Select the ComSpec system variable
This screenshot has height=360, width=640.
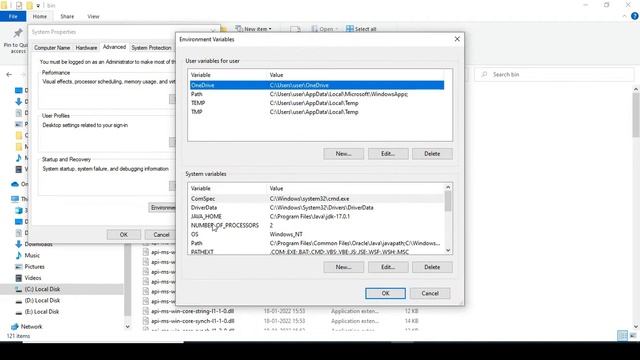(x=317, y=198)
